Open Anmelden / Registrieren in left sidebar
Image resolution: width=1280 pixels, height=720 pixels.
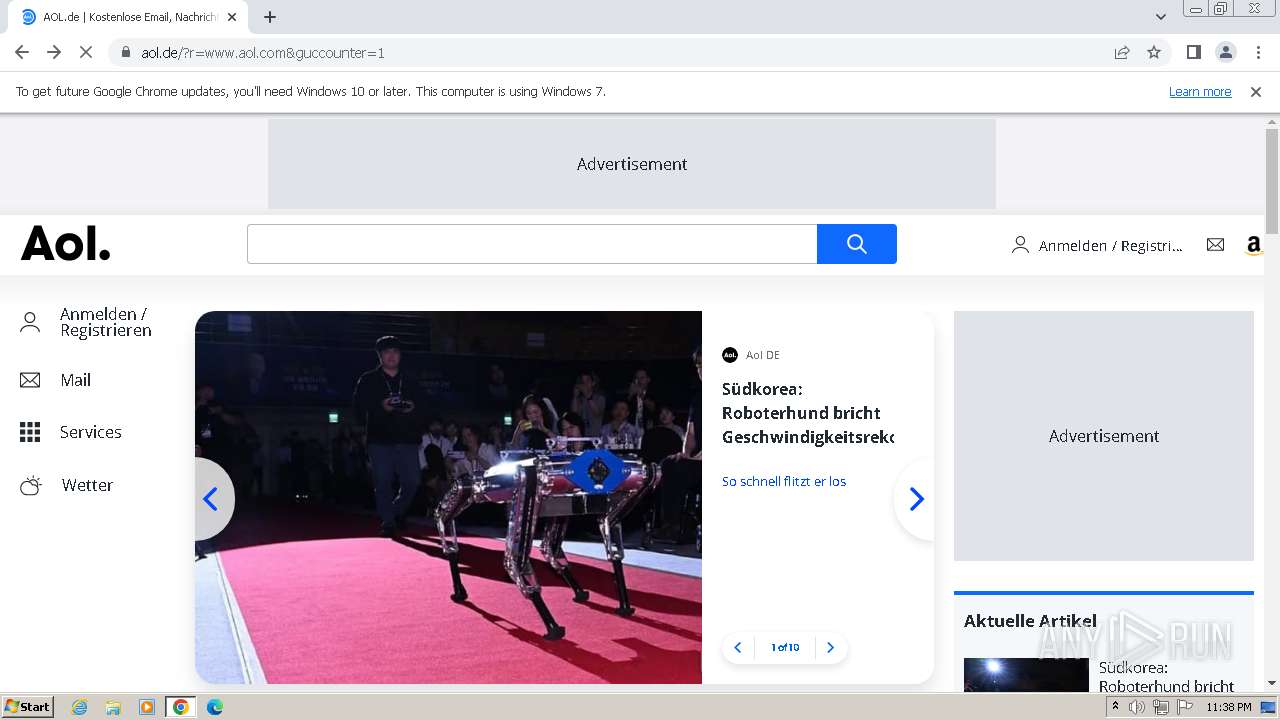point(86,322)
